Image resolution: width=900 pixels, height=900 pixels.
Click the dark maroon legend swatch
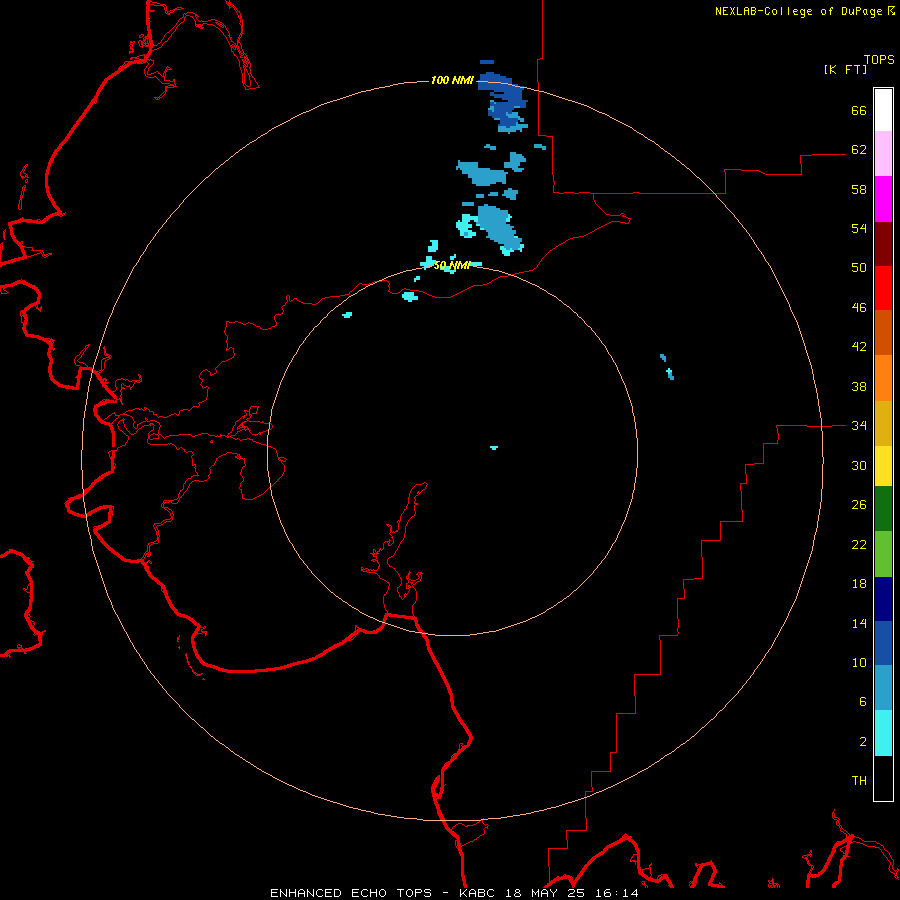click(883, 244)
